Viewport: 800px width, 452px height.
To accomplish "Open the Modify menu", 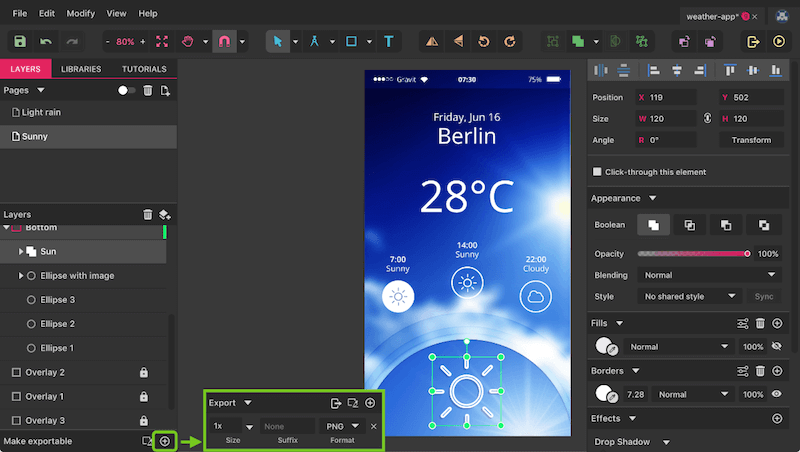I will click(81, 14).
